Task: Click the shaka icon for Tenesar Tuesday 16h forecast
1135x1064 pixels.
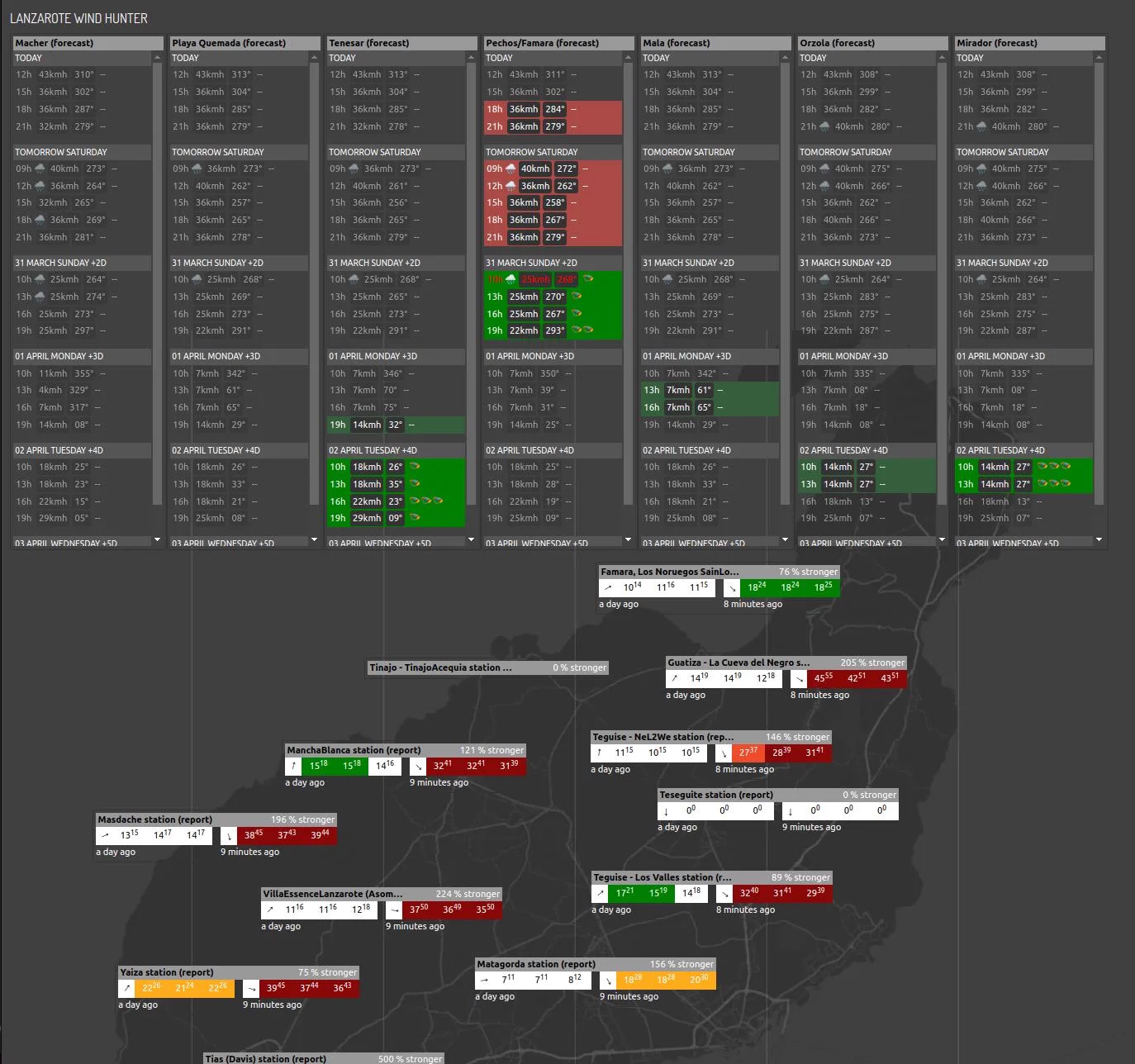Action: click(x=415, y=501)
